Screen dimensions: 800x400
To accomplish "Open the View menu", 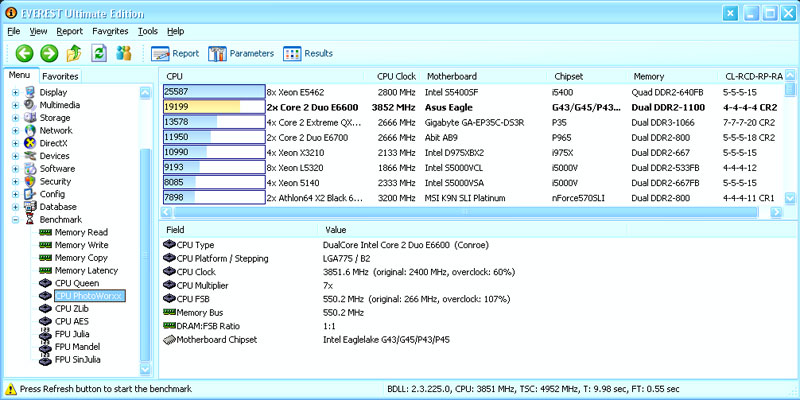I will click(38, 31).
